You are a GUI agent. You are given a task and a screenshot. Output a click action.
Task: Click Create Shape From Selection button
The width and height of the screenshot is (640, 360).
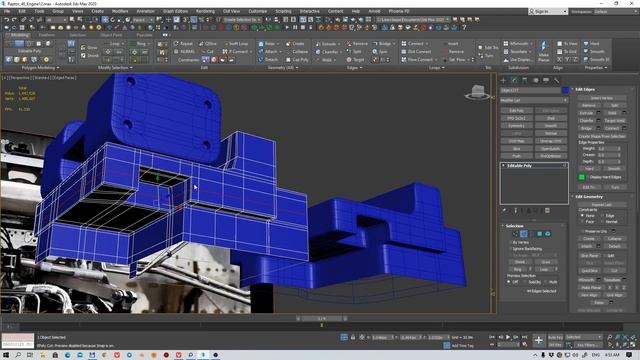pos(602,136)
